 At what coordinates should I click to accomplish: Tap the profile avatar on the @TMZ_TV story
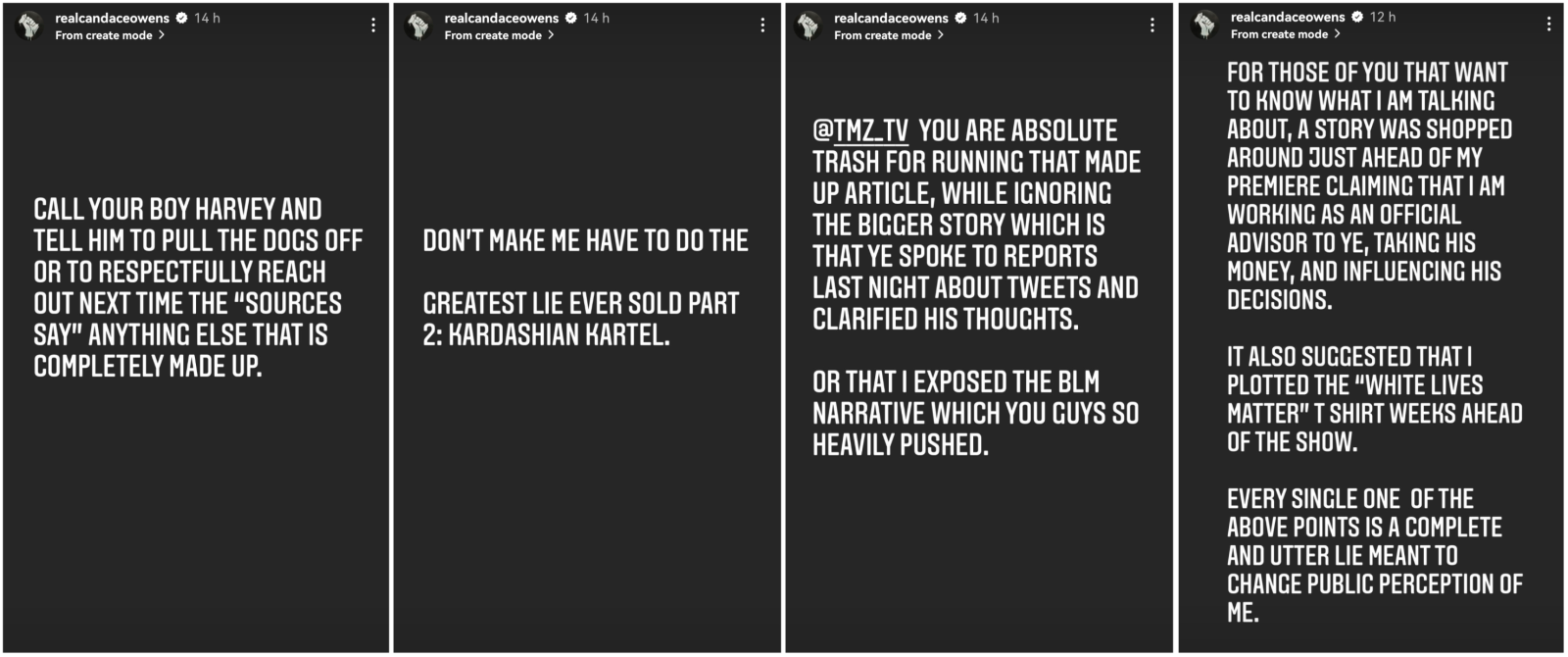click(x=809, y=26)
